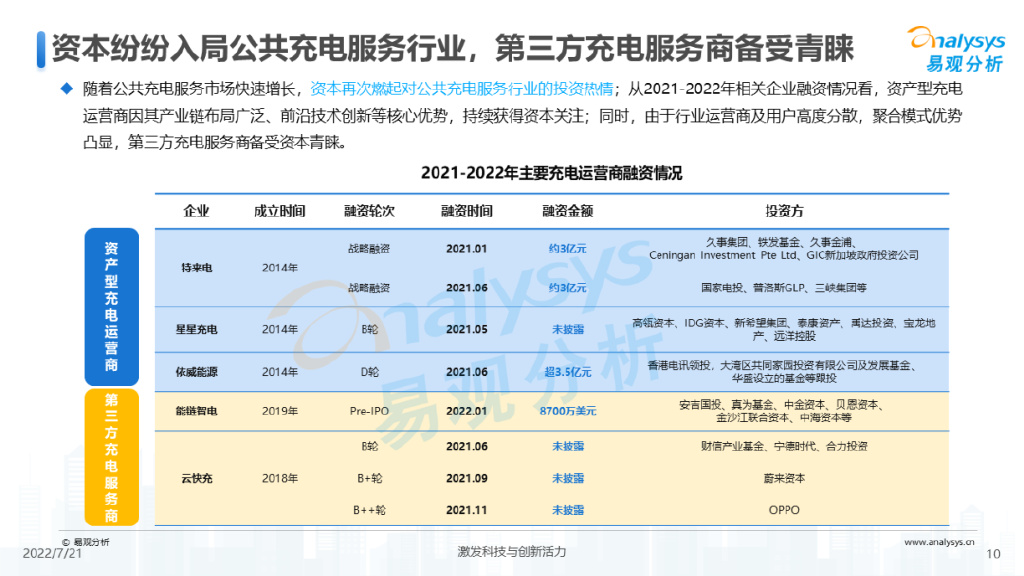Viewport: 1024px width, 576px height.
Task: Click the investor cell 蔚来资本
Action: 784,478
